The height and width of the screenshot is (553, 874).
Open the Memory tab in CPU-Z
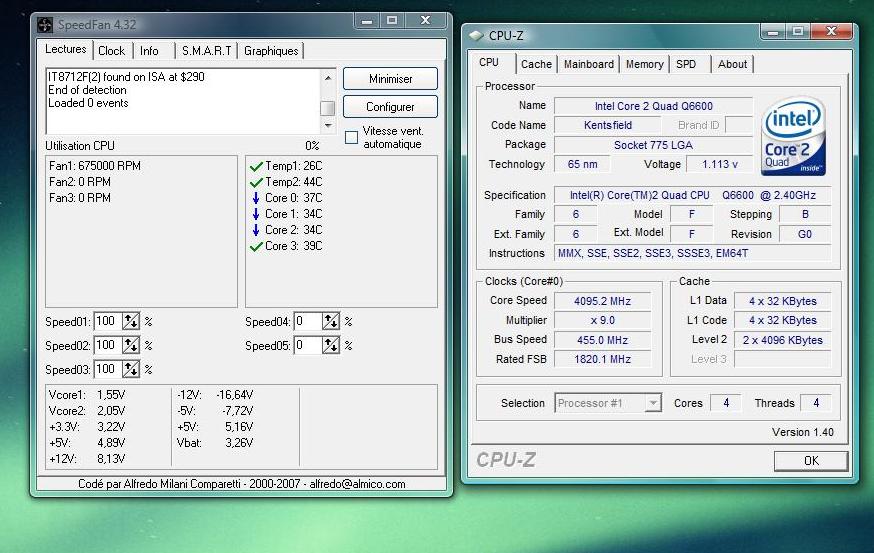(644, 64)
